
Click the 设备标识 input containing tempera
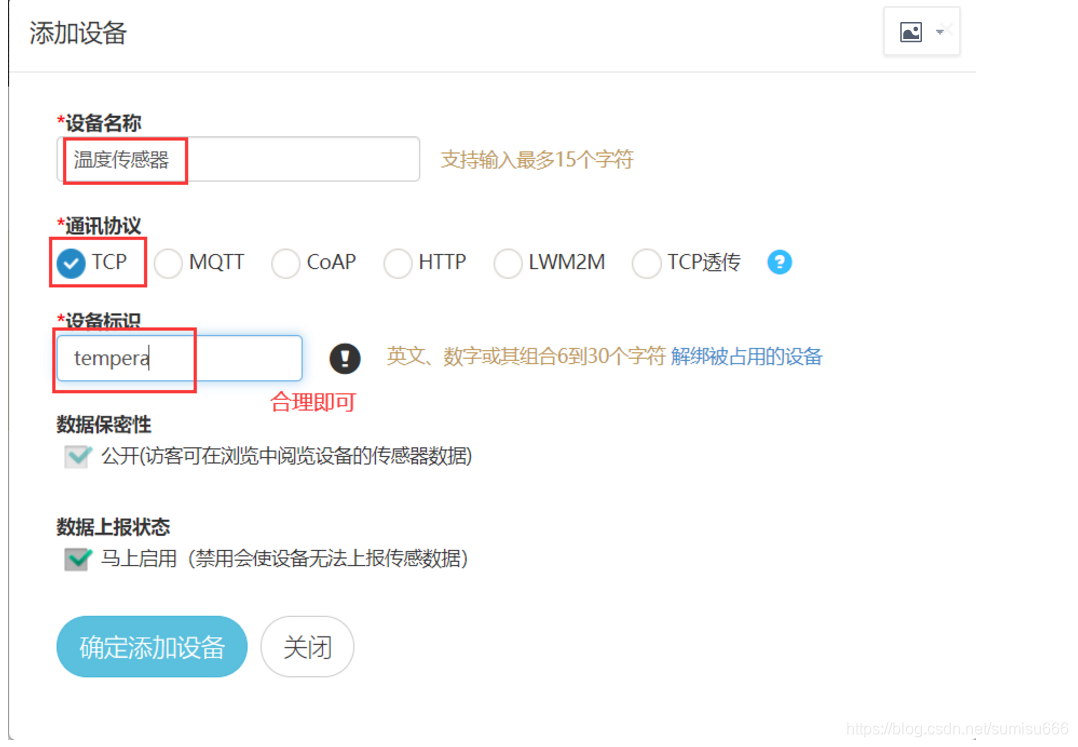coord(179,358)
